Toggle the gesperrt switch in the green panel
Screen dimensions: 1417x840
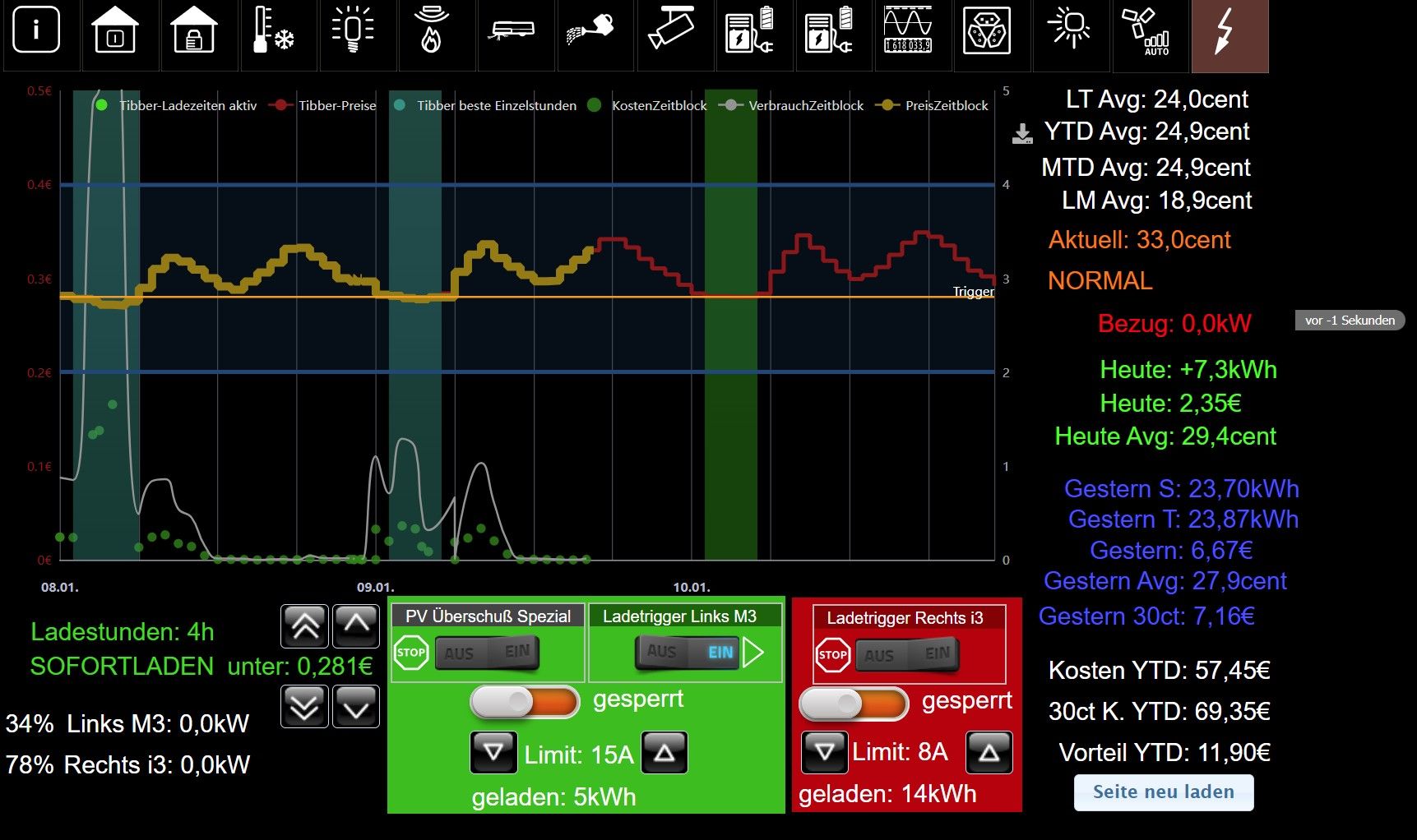(526, 702)
